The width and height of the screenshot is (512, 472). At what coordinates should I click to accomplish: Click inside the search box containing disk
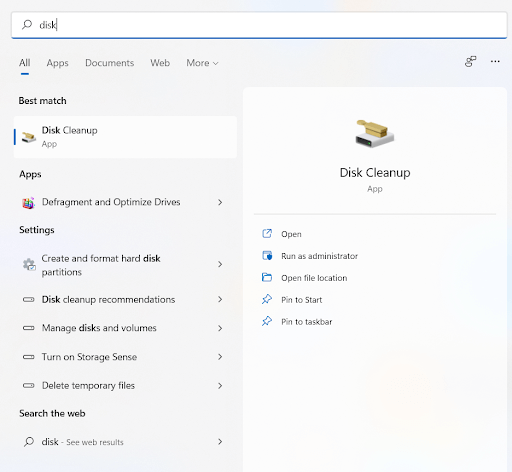pyautogui.click(x=259, y=25)
